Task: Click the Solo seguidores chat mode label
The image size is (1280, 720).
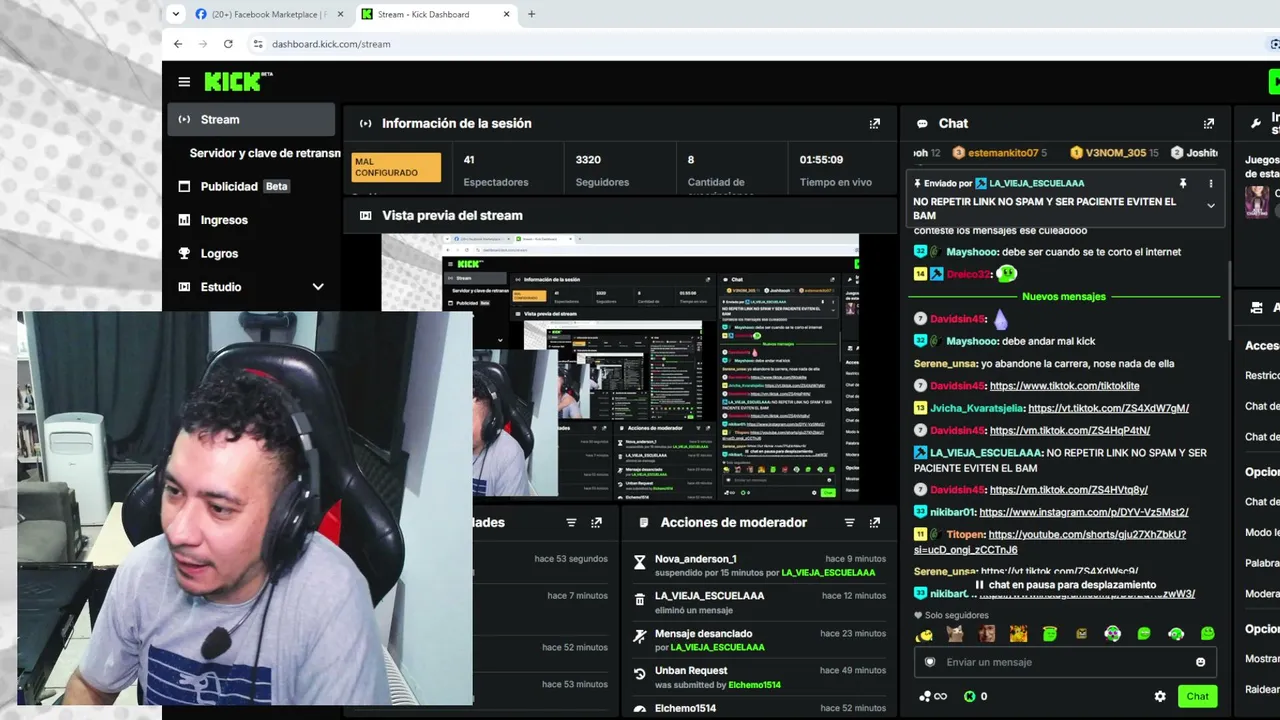Action: (951, 615)
